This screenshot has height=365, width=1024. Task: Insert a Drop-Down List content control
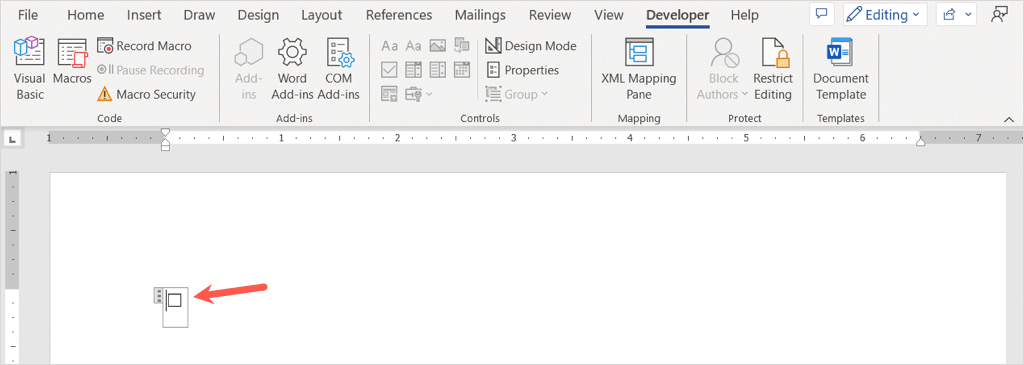coord(438,69)
